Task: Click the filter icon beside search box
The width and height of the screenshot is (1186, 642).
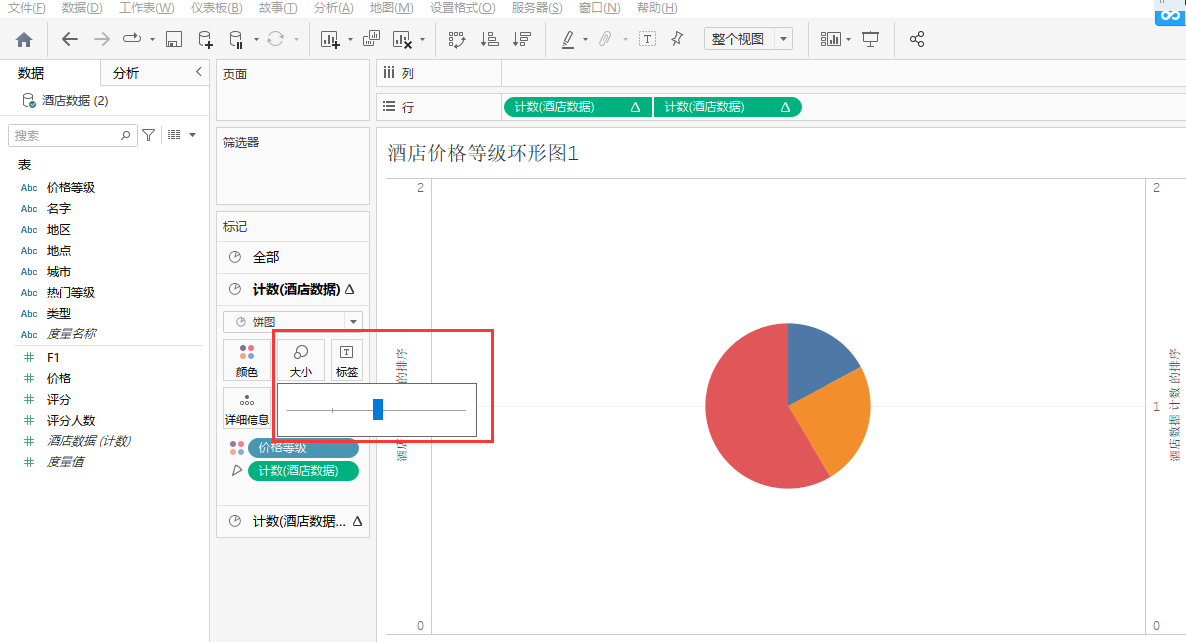Action: (148, 135)
